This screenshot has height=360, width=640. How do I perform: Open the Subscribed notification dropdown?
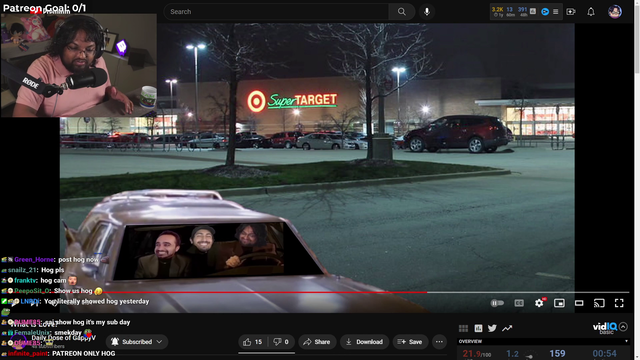pos(137,342)
